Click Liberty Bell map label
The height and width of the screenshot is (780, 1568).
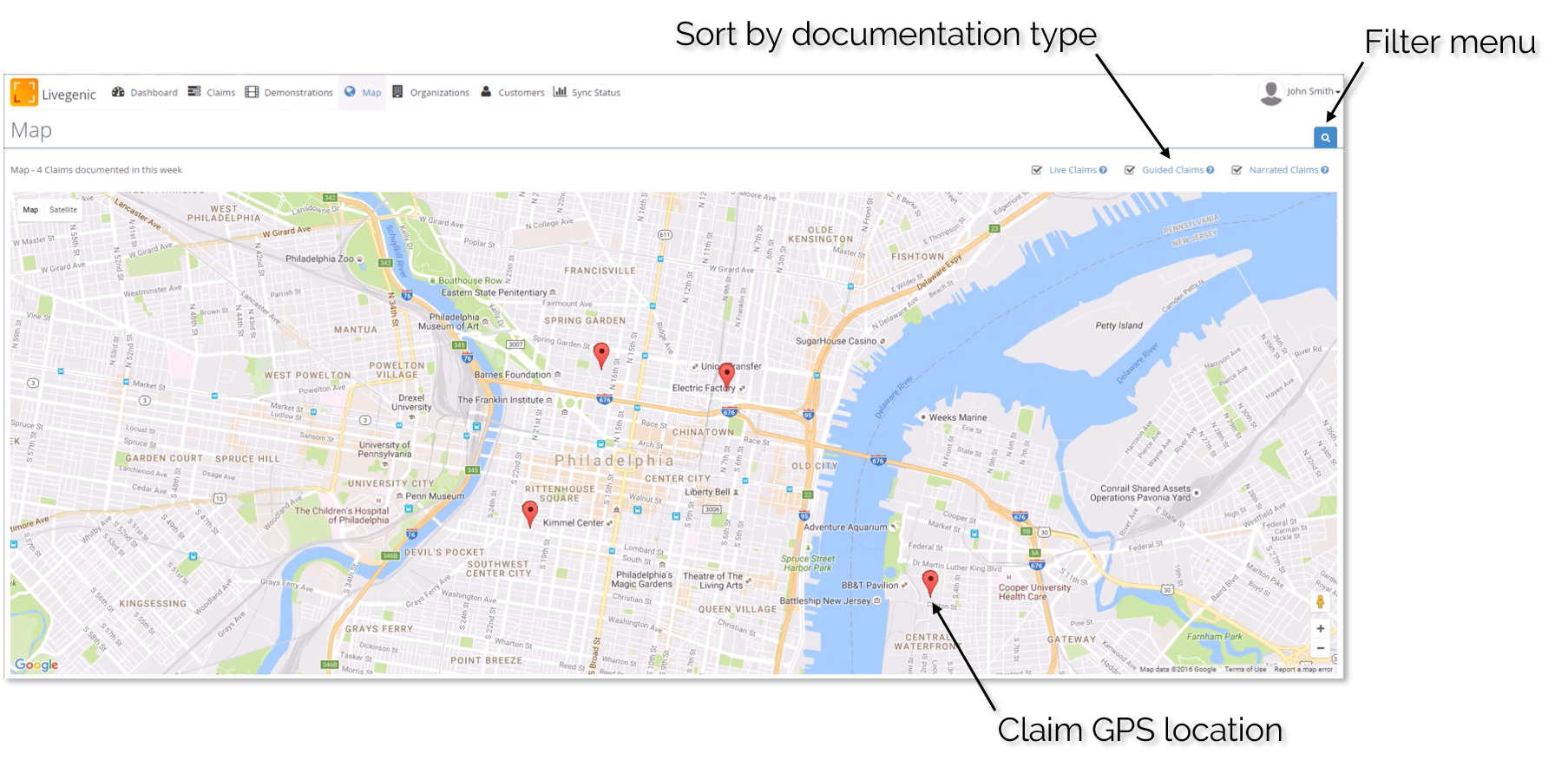click(707, 492)
